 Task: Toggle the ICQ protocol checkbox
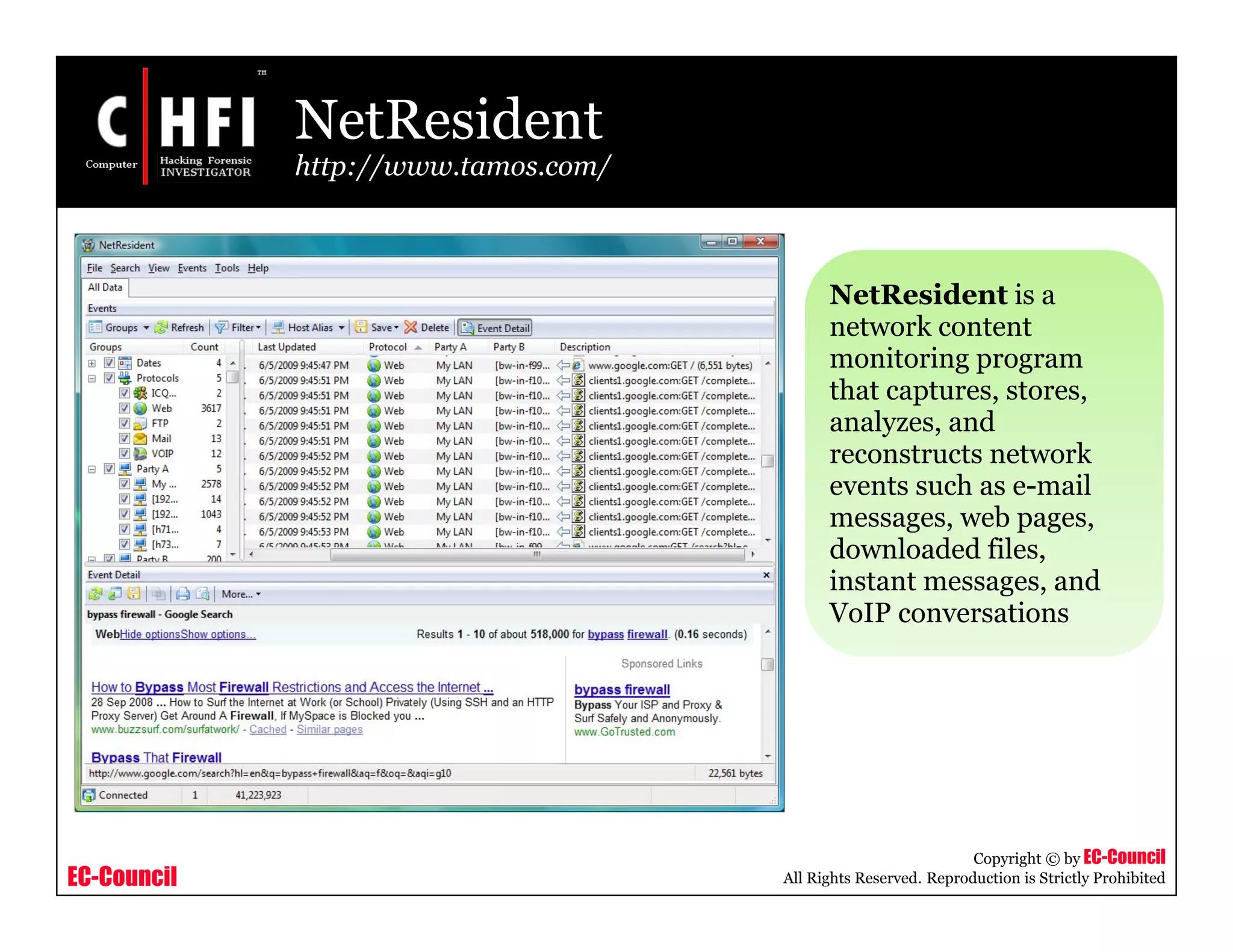(x=125, y=393)
